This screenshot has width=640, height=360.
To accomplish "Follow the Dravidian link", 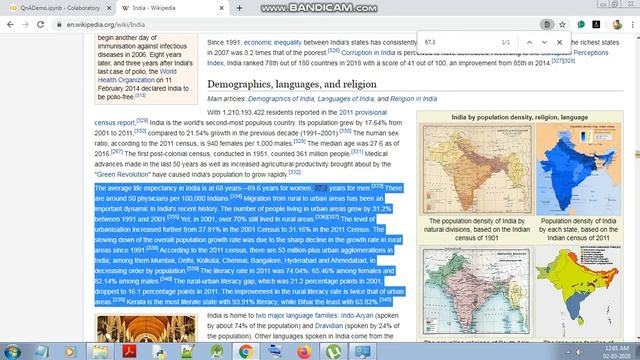I will [329, 326].
